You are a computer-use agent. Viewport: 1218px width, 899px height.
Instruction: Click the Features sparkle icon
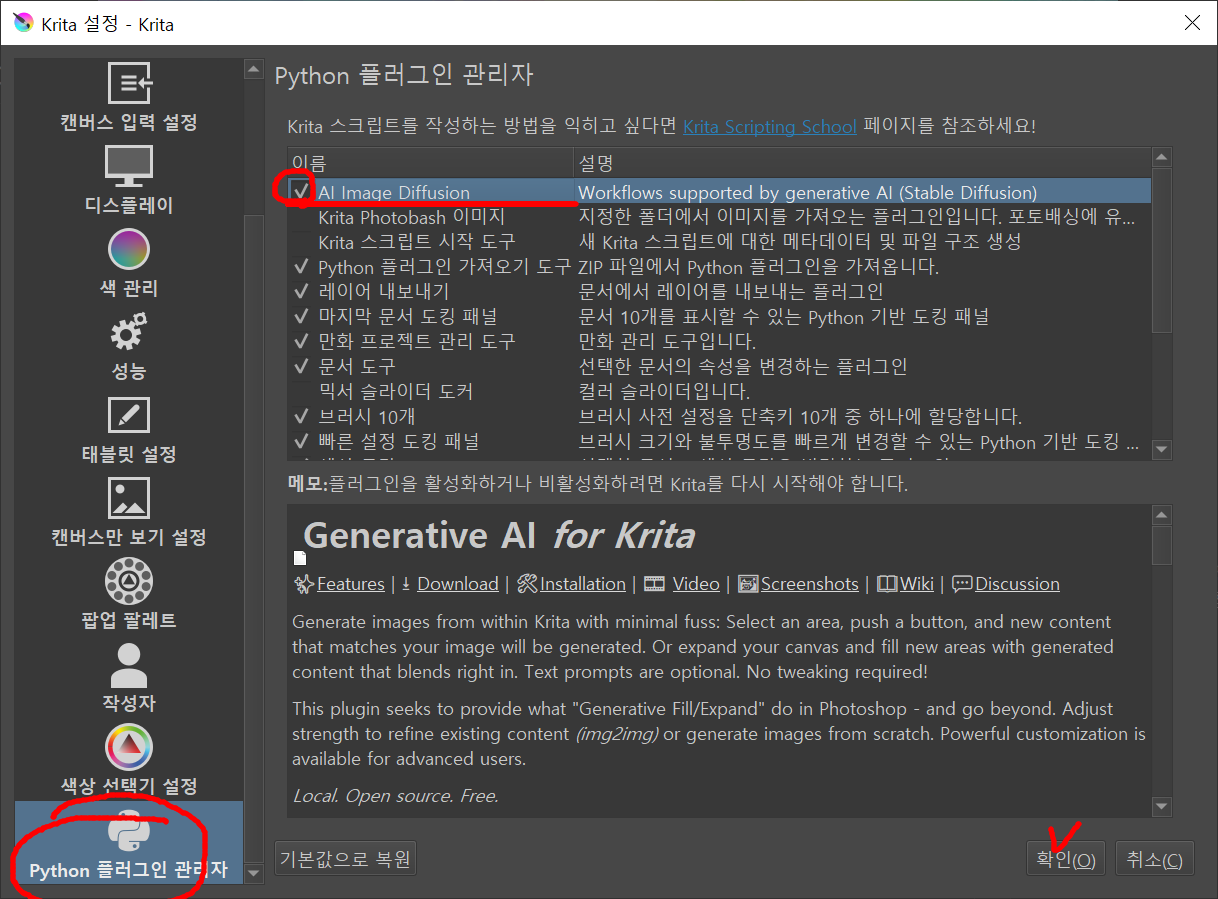coord(304,584)
